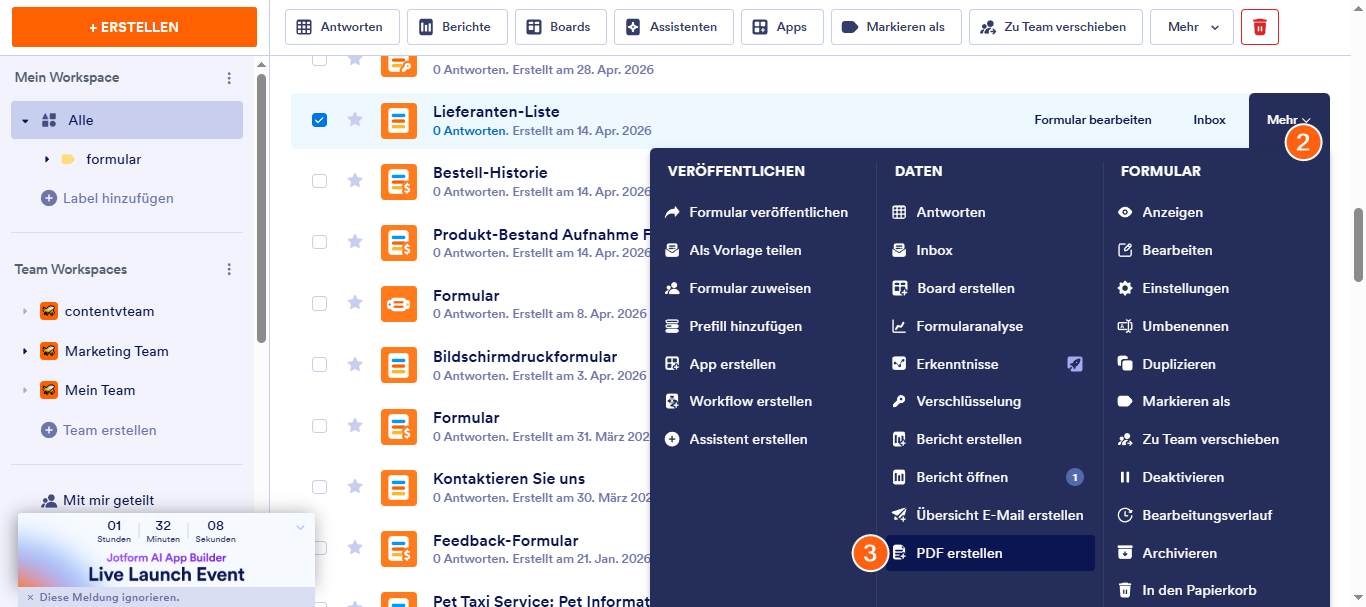Image resolution: width=1366 pixels, height=607 pixels.
Task: Star the Feedback-Formular form
Action: pos(354,548)
